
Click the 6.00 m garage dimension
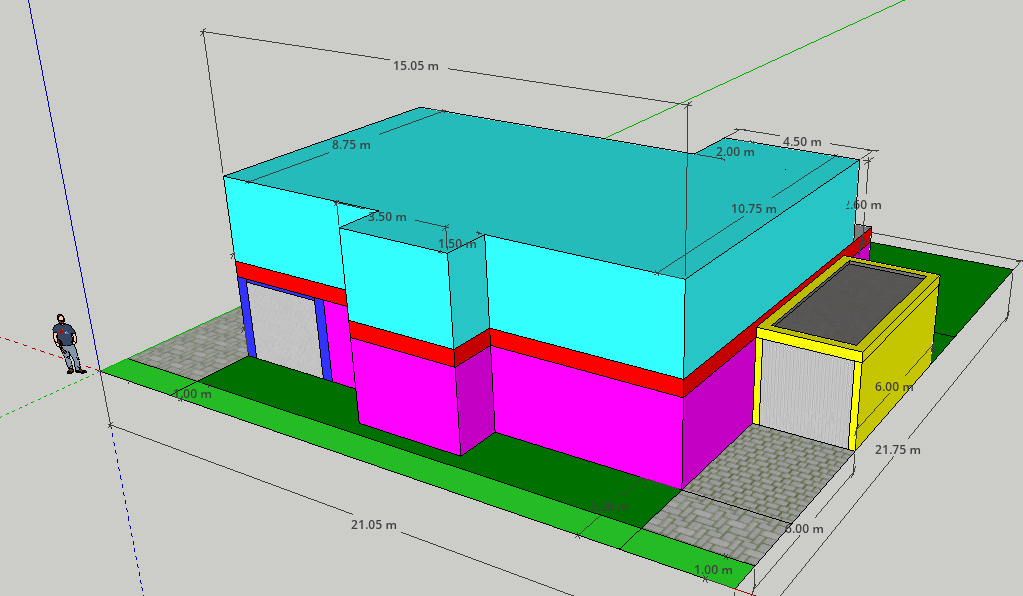point(893,386)
